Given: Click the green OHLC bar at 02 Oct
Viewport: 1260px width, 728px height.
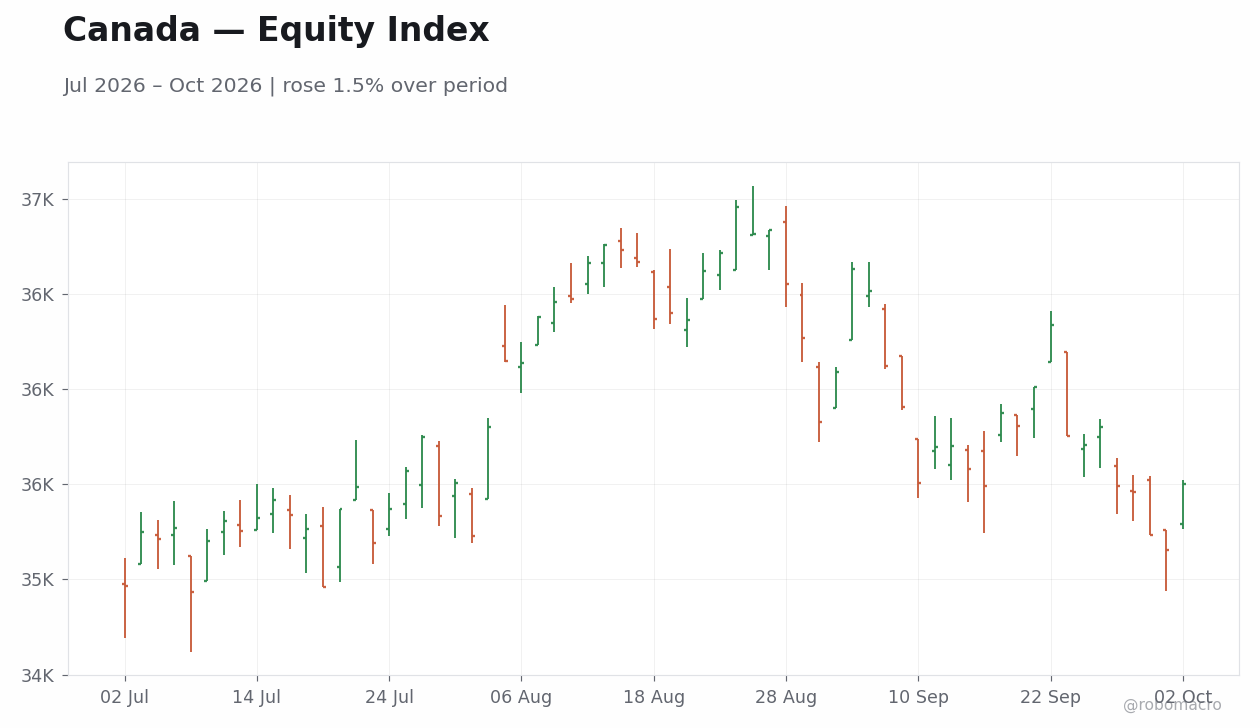Looking at the screenshot, I should point(1183,504).
